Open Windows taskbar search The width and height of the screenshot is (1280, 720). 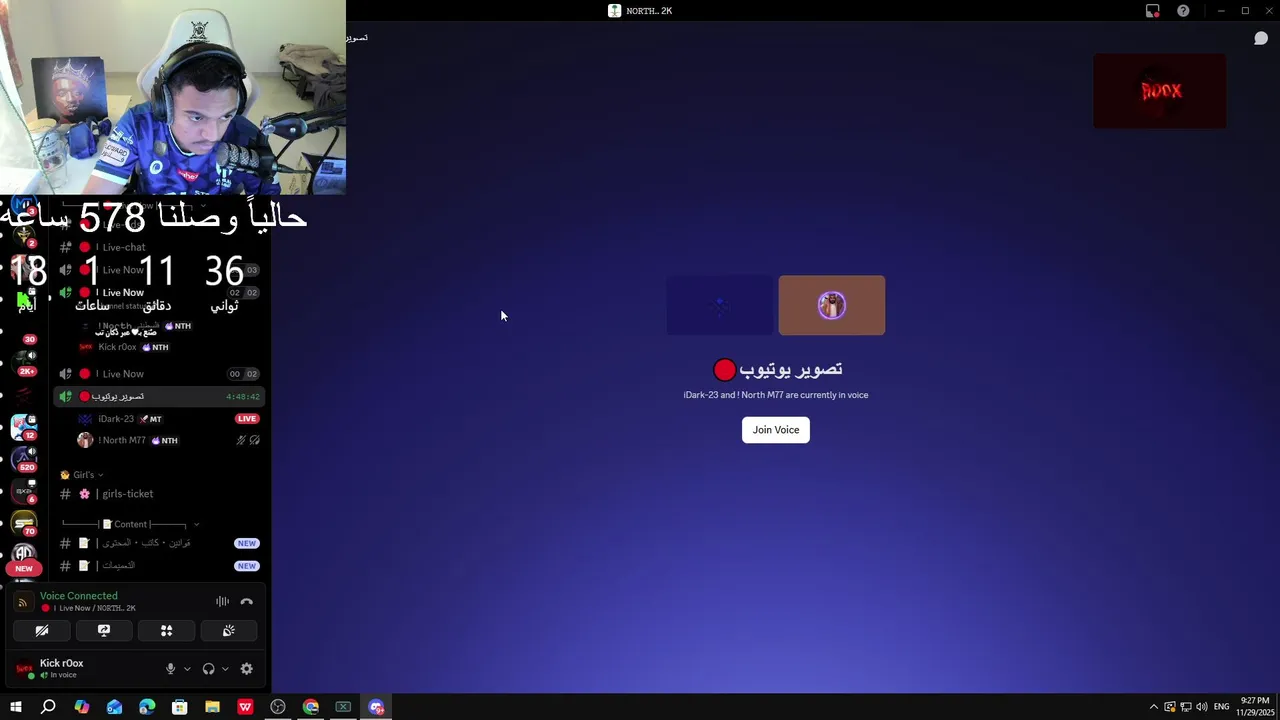click(x=48, y=707)
